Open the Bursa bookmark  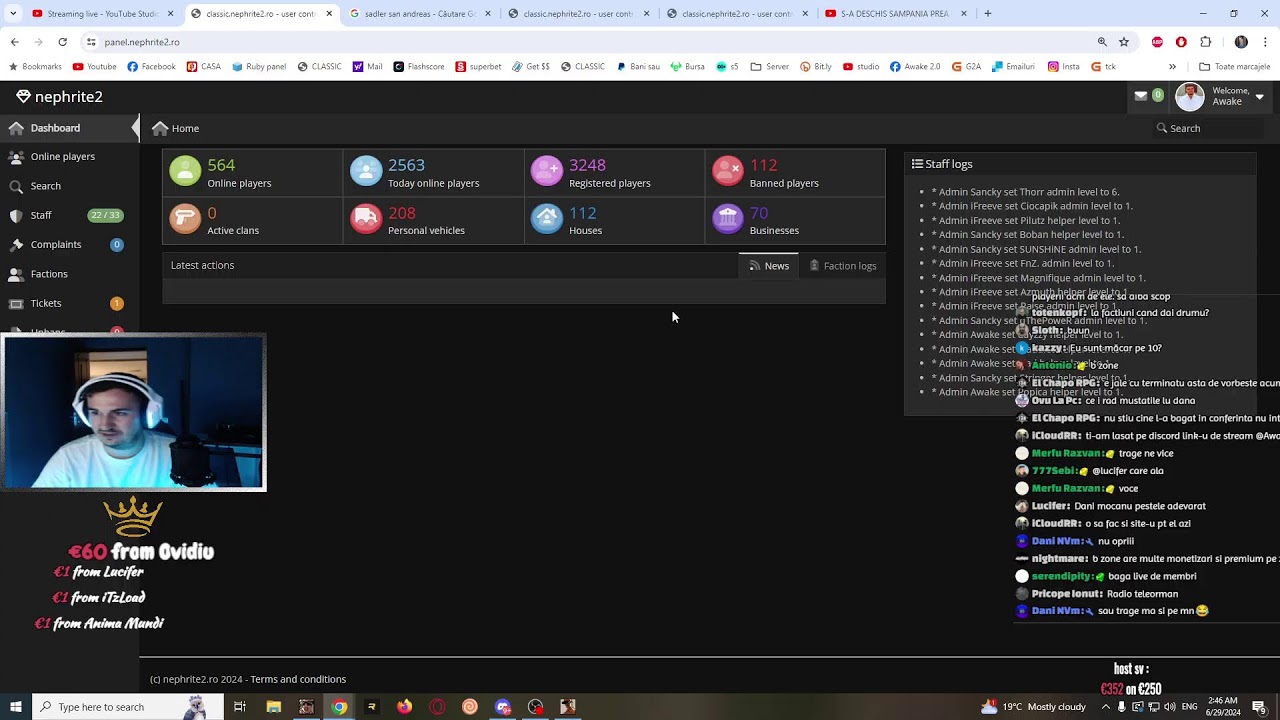pyautogui.click(x=687, y=67)
